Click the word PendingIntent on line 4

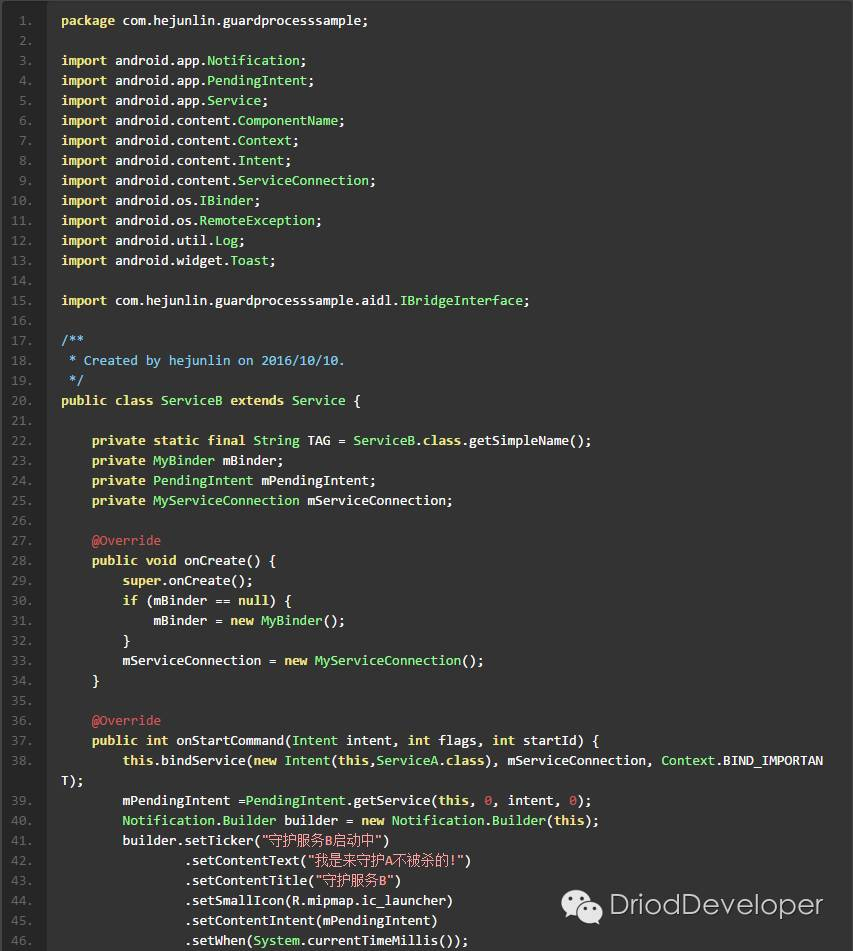[x=257, y=81]
